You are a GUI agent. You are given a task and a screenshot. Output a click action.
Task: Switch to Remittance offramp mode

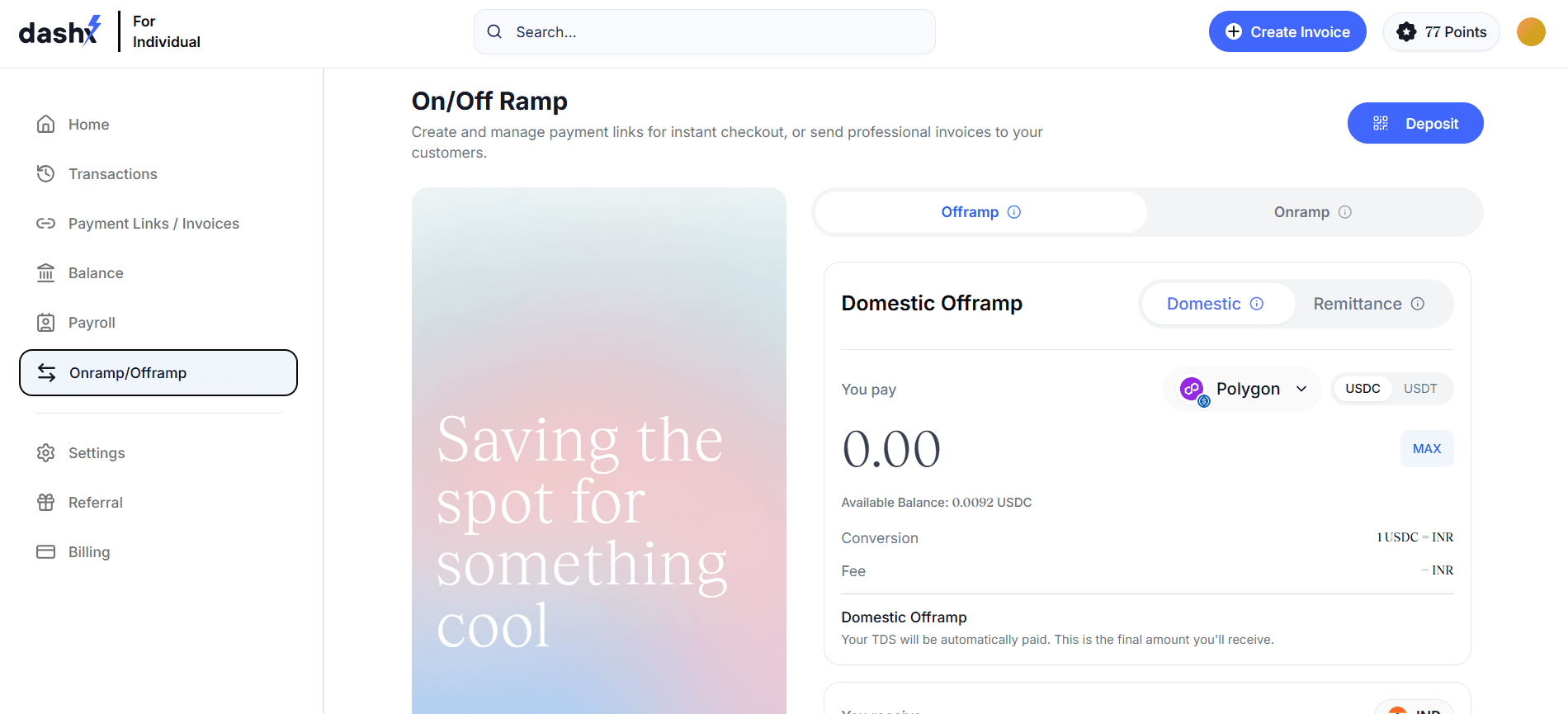coord(1368,304)
